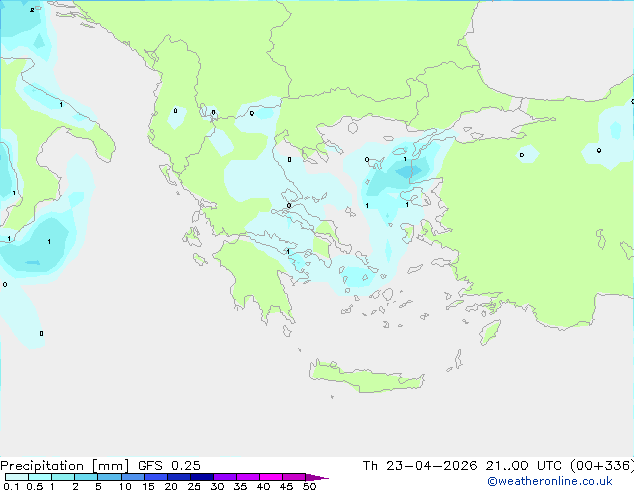The height and width of the screenshot is (490, 634).
Task: Click the 0.5–1 mm legend swatch
Action: [40, 477]
